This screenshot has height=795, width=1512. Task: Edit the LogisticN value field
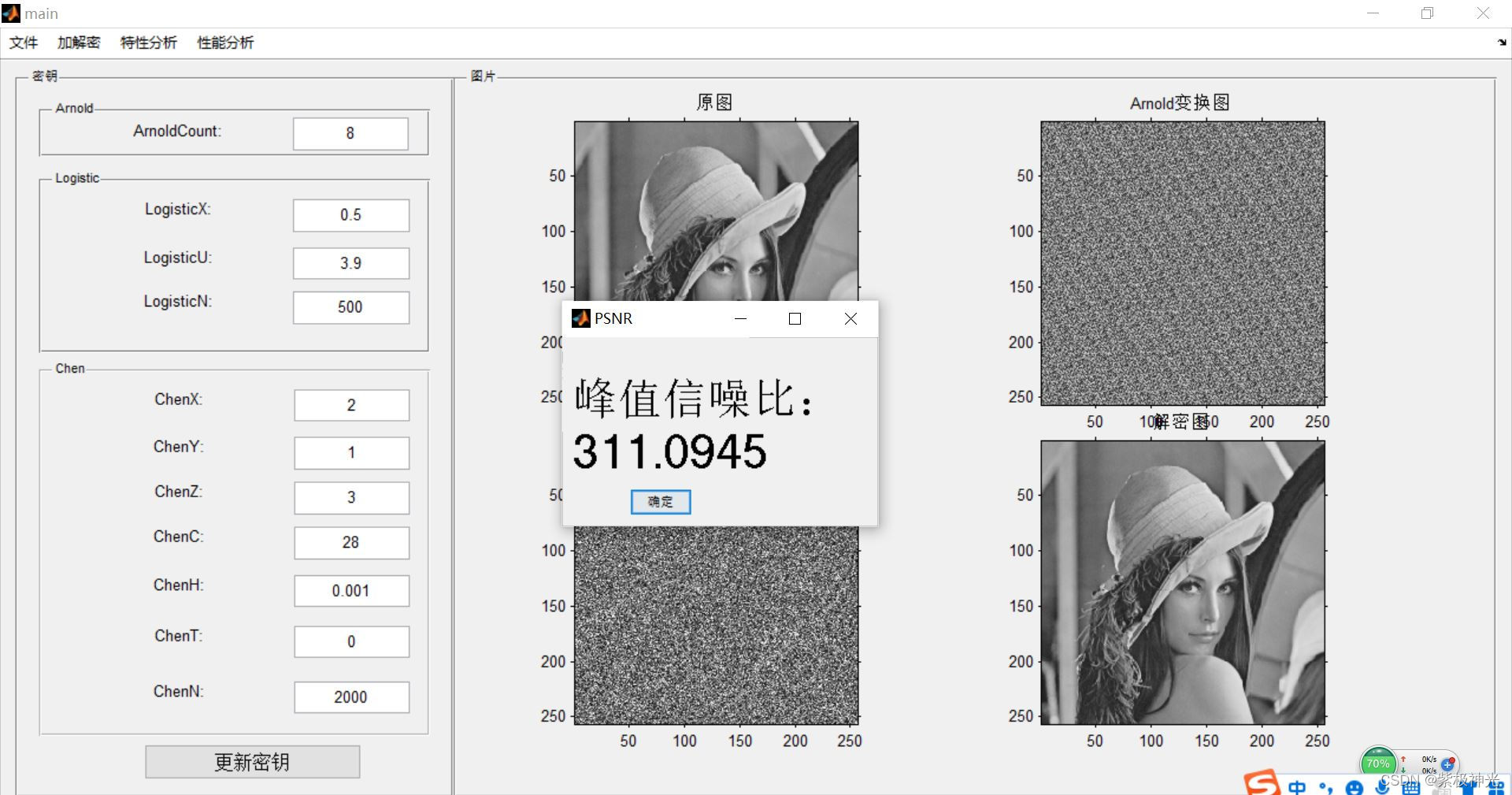(351, 307)
